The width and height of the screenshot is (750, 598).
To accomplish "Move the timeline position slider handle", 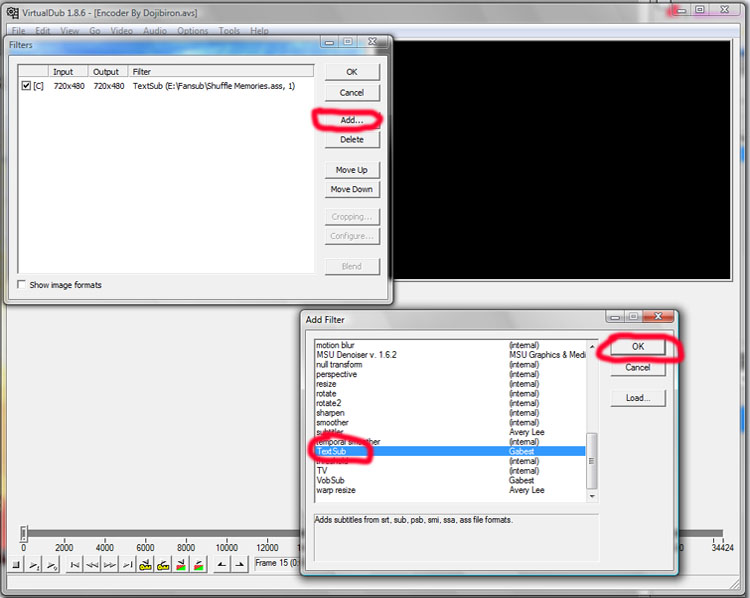I will (23, 533).
